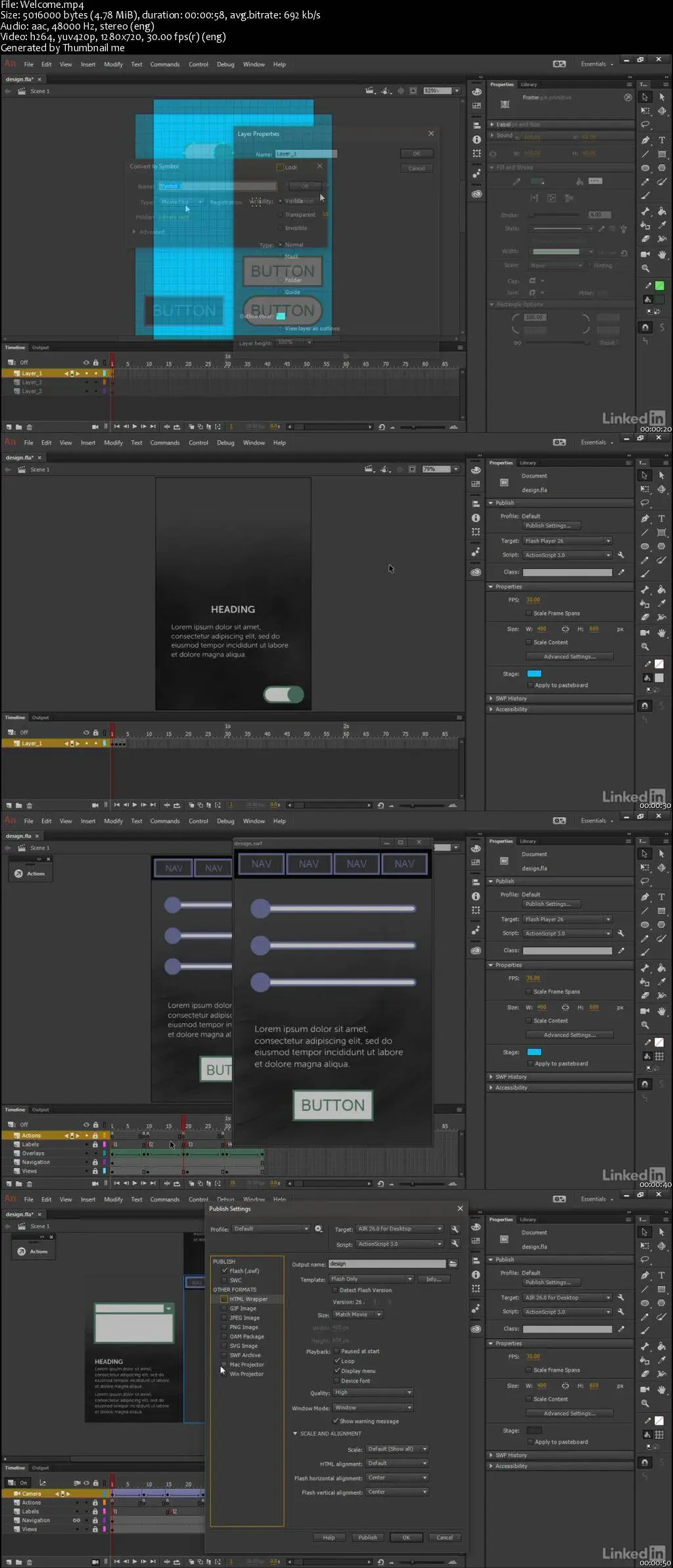Check the HTML Wrapper format option
This screenshot has width=673, height=1568.
[x=224, y=1299]
